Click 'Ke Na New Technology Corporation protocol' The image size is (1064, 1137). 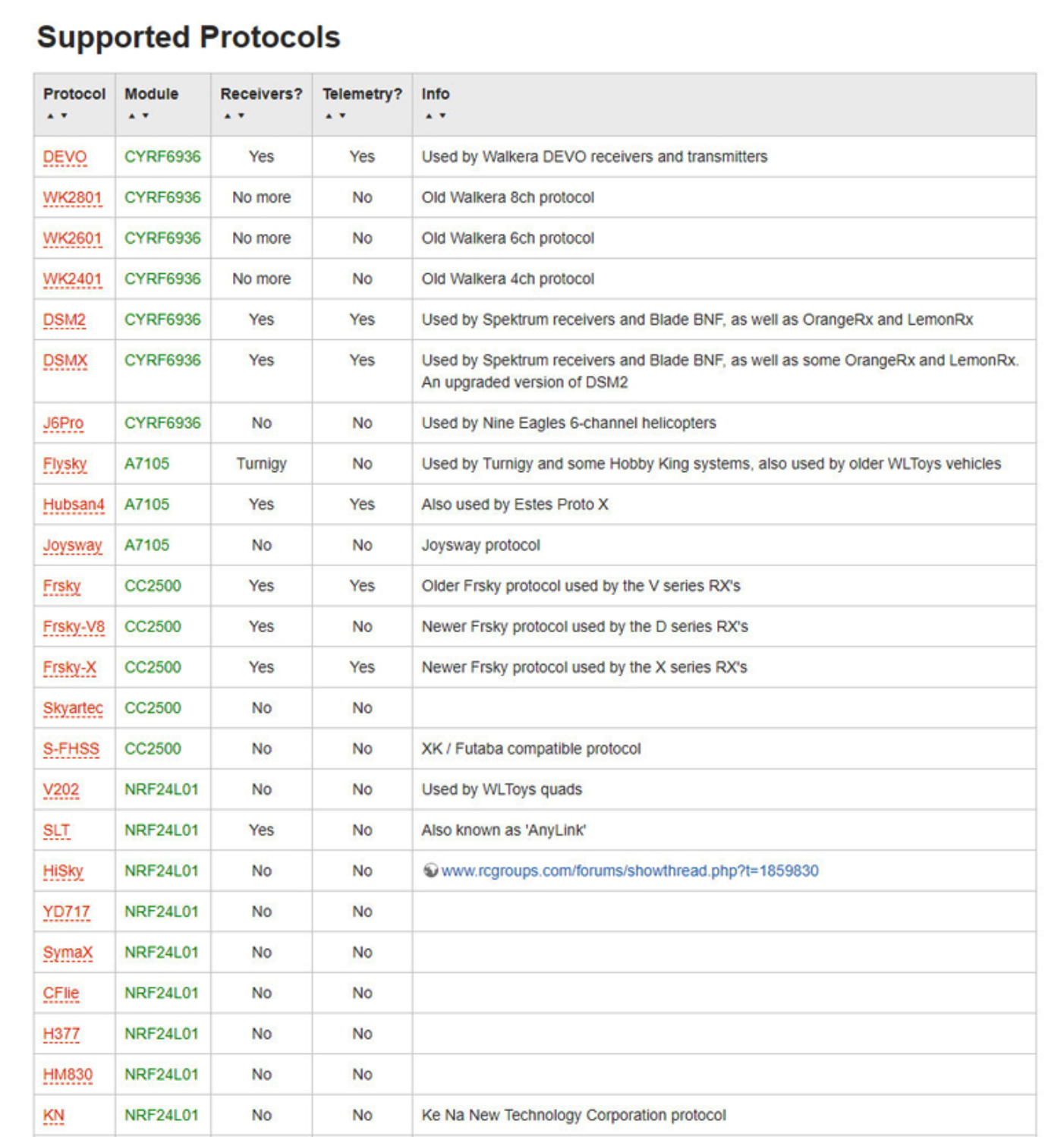coord(574,1115)
